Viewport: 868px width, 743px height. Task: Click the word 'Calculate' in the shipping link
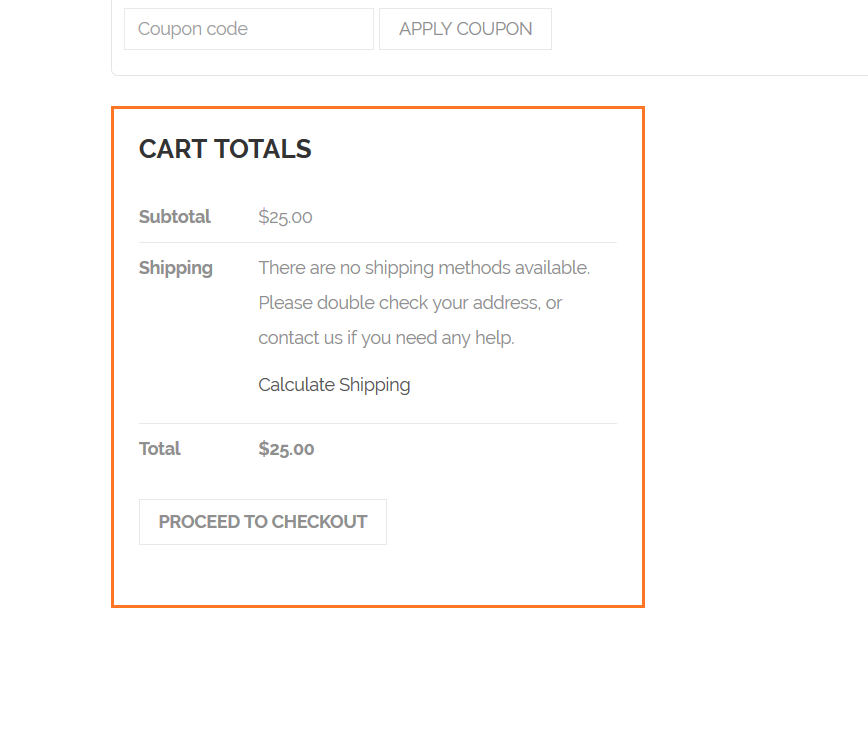(x=296, y=385)
